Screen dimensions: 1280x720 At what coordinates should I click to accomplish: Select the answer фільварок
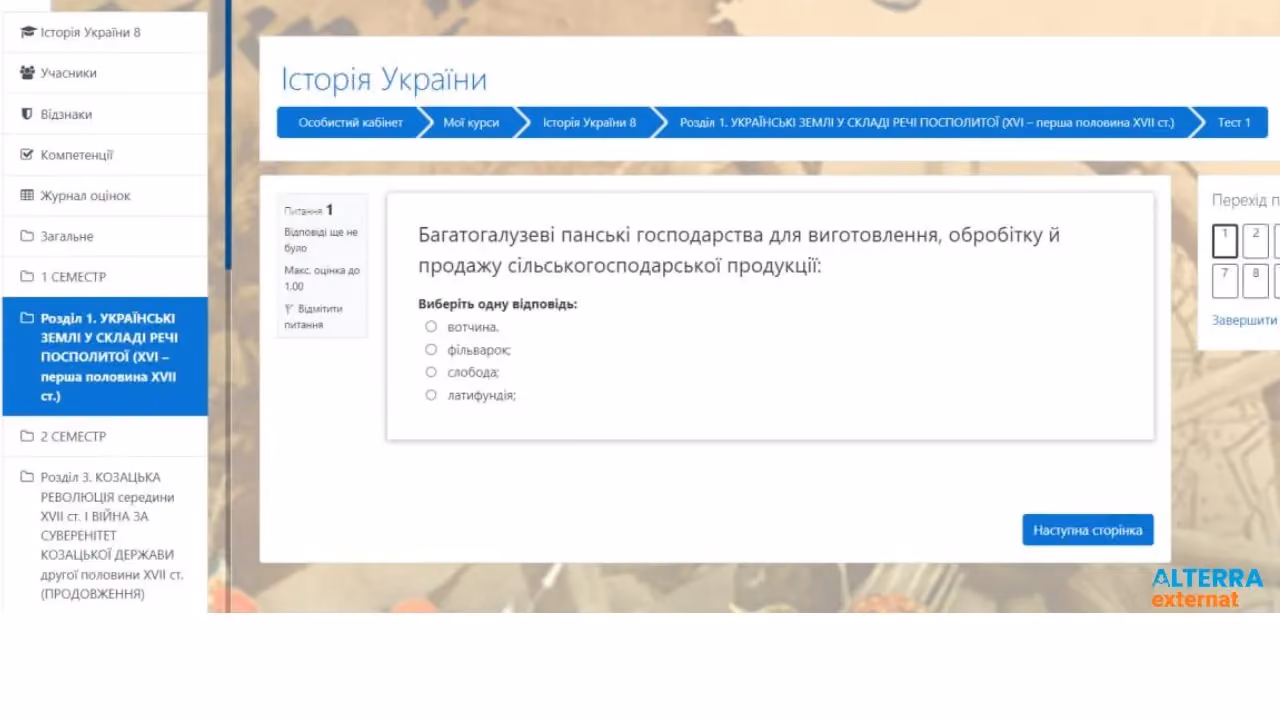pyautogui.click(x=431, y=349)
